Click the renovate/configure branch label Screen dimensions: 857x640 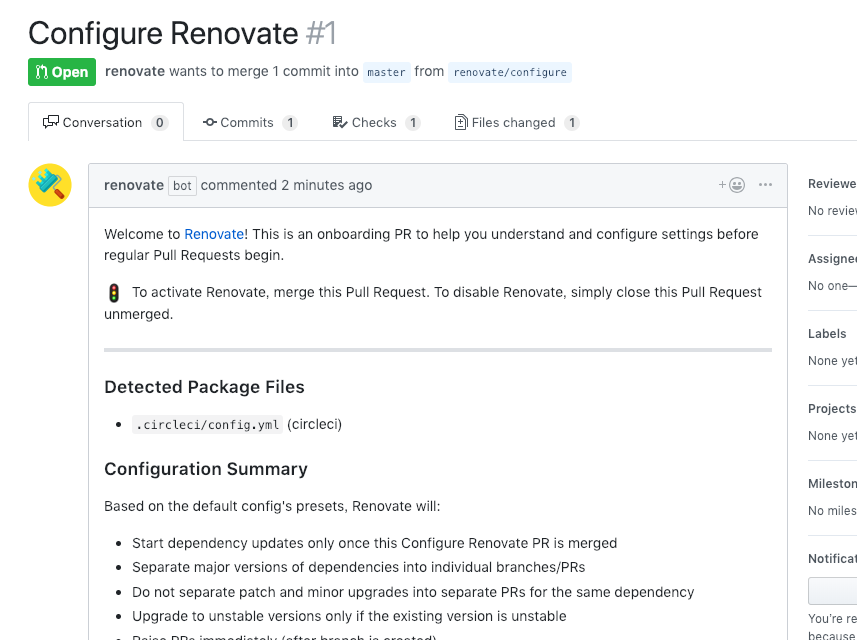510,72
